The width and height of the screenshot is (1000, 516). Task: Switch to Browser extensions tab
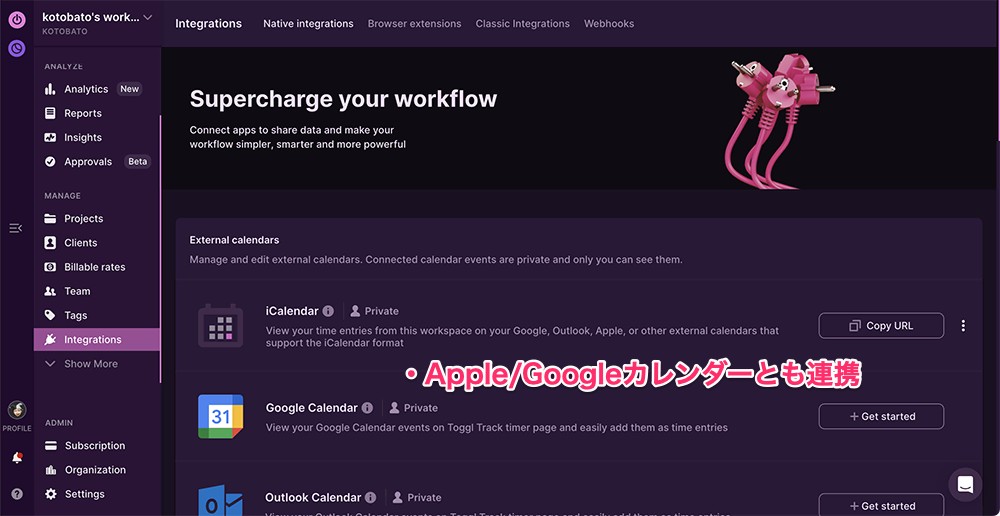(415, 24)
